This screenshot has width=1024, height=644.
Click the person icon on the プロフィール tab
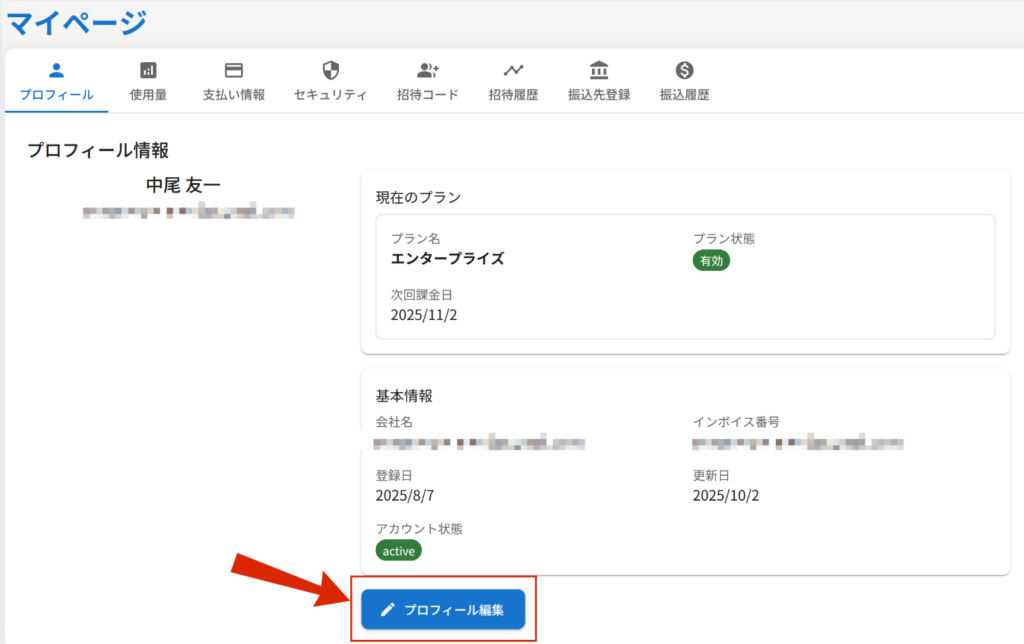pos(56,70)
